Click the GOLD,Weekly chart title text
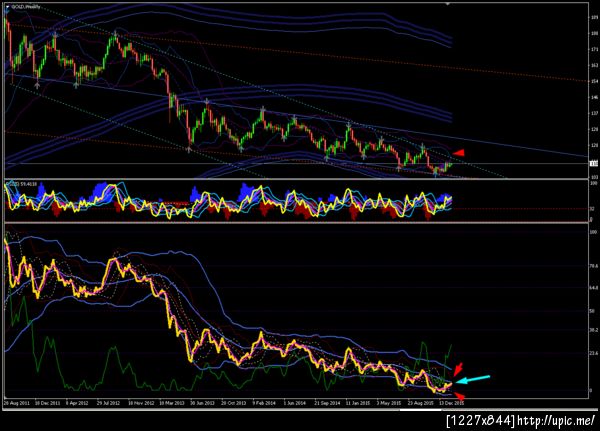This screenshot has height=431, width=600. pyautogui.click(x=26, y=7)
